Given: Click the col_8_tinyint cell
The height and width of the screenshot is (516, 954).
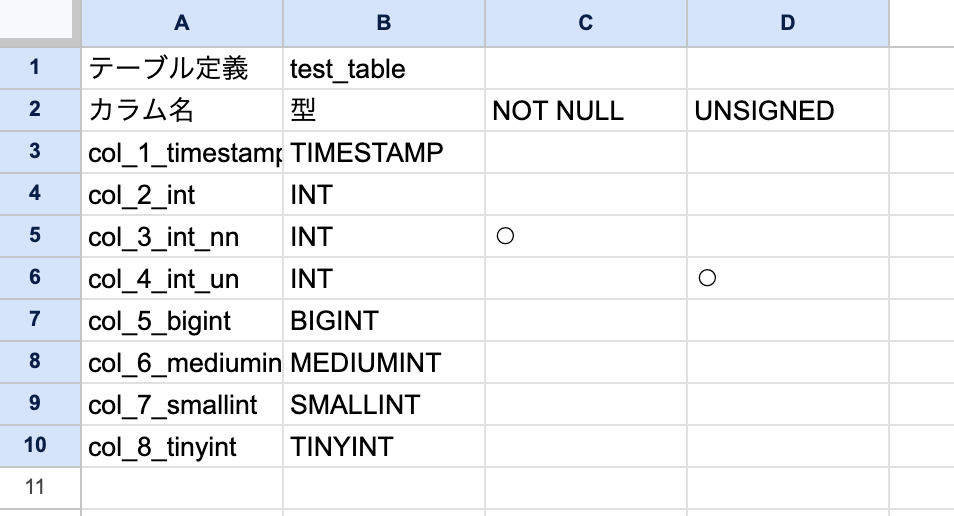Looking at the screenshot, I should (181, 446).
